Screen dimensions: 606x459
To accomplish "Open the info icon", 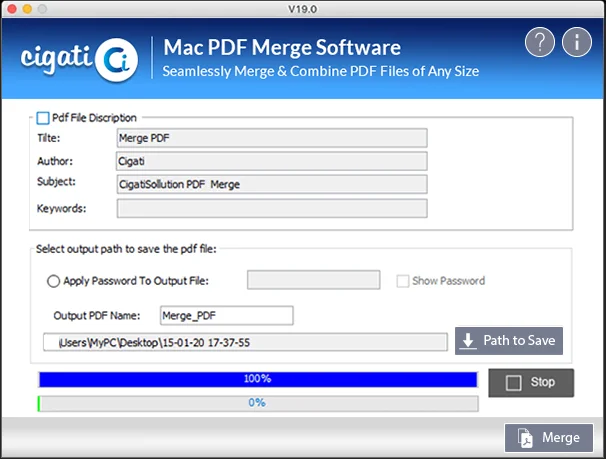I will [577, 42].
